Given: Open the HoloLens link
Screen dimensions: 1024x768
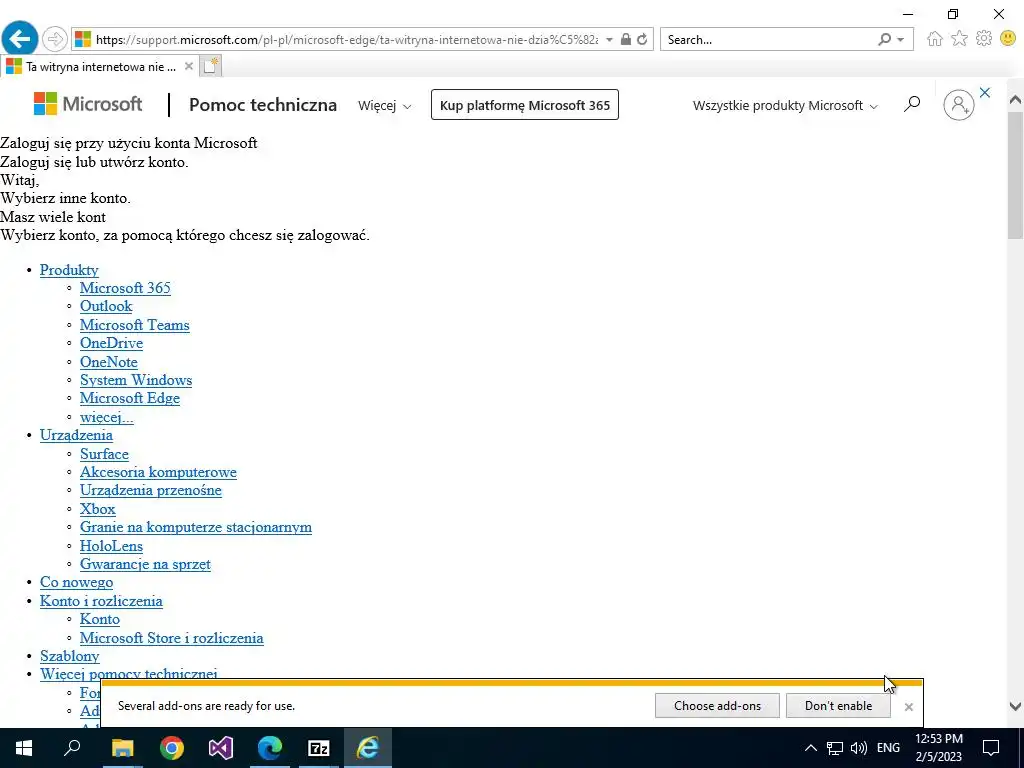Looking at the screenshot, I should [x=112, y=546].
